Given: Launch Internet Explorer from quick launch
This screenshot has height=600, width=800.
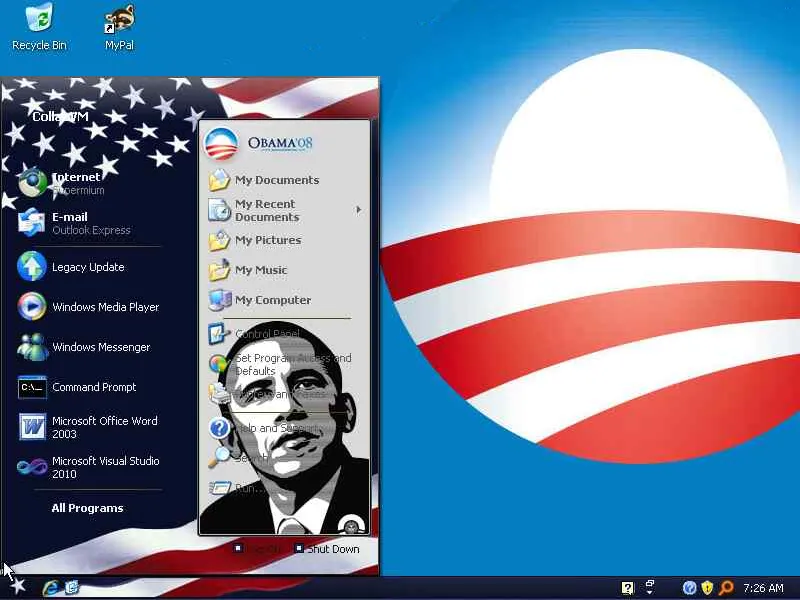Looking at the screenshot, I should (51, 588).
